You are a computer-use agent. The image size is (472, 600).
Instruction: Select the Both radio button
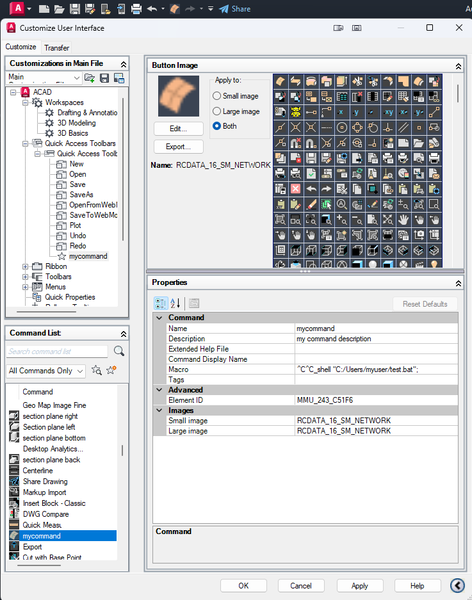217,126
